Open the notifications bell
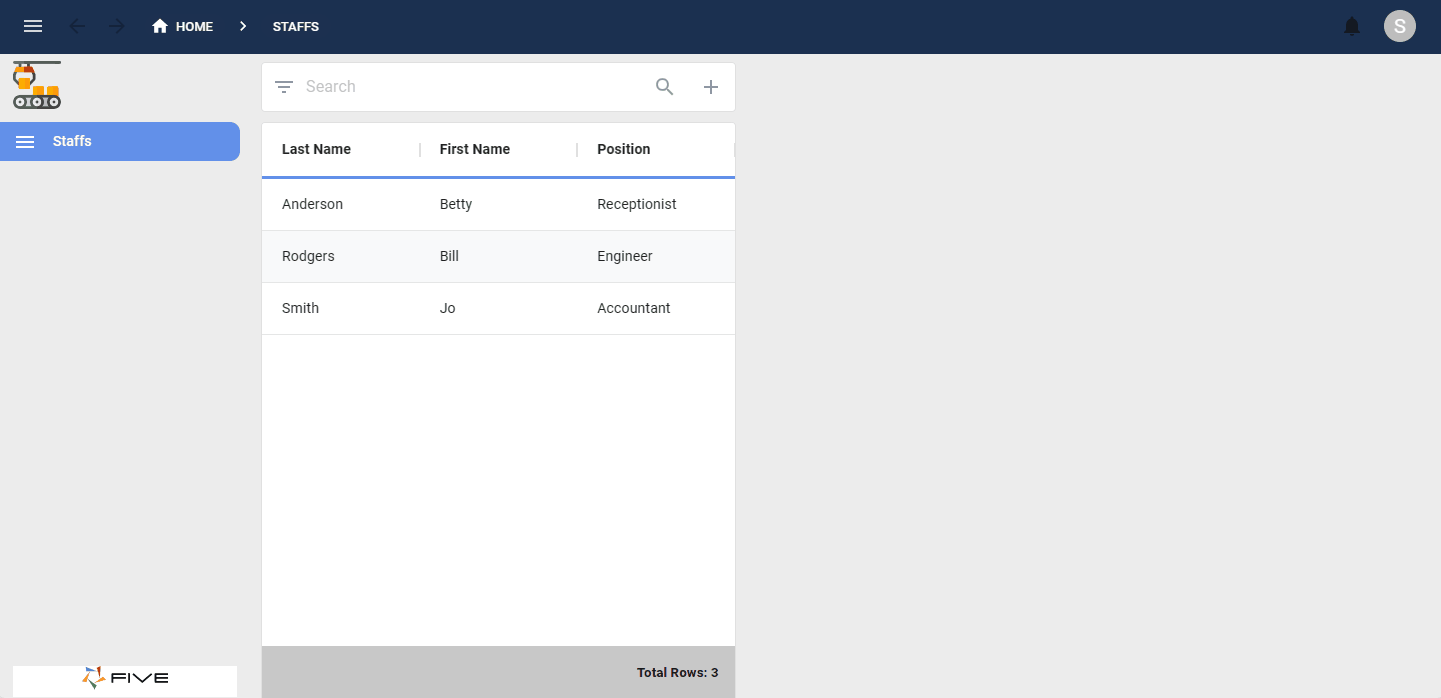The image size is (1441, 698). point(1352,26)
